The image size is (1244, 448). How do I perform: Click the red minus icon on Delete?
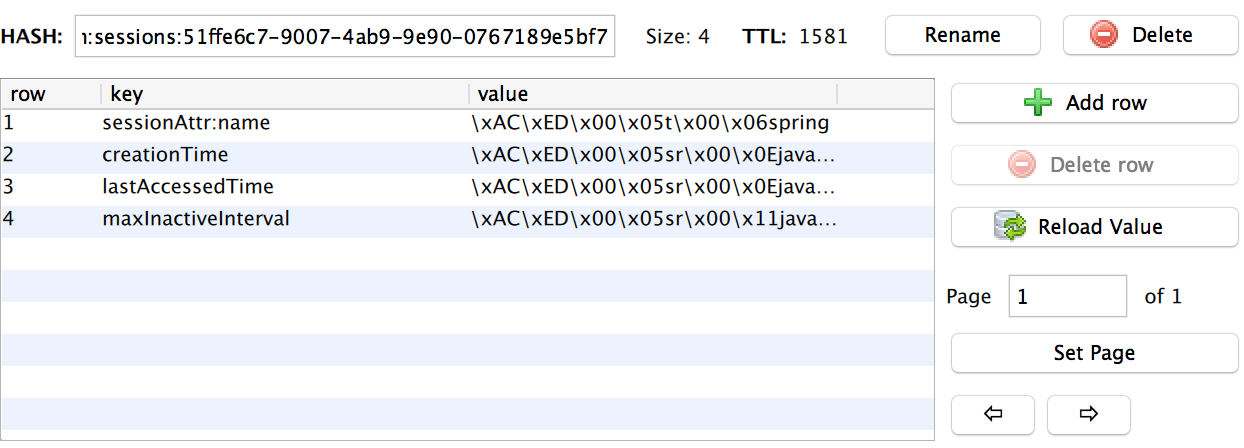pyautogui.click(x=1103, y=35)
